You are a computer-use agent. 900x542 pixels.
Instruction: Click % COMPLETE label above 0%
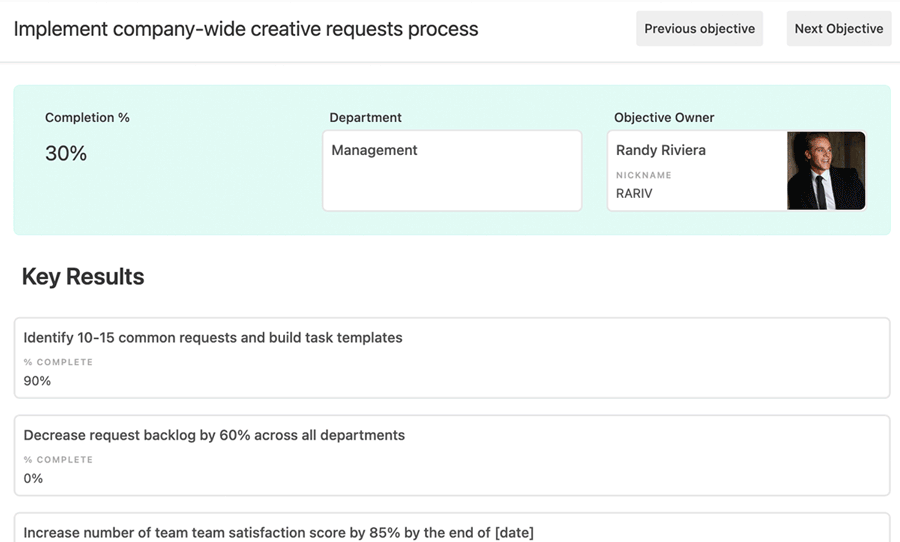point(58,460)
